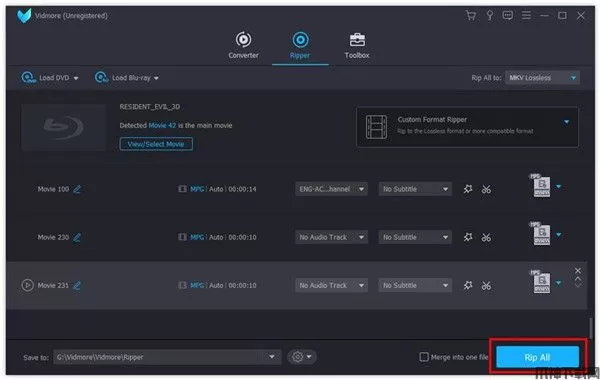Open the shopping cart icon
600x380 pixels.
[471, 16]
